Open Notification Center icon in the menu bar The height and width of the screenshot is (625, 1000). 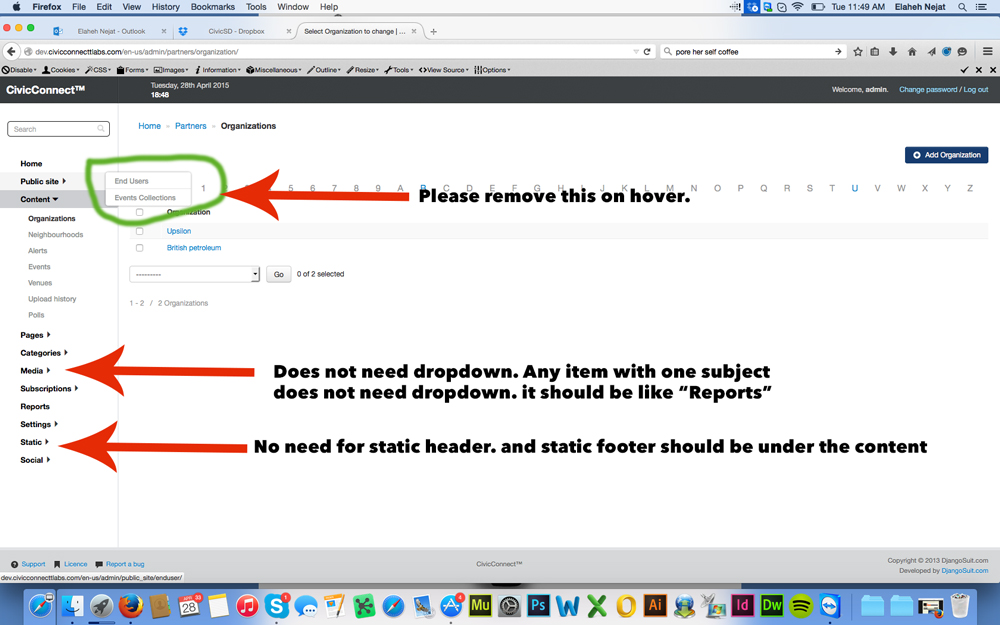[x=982, y=7]
